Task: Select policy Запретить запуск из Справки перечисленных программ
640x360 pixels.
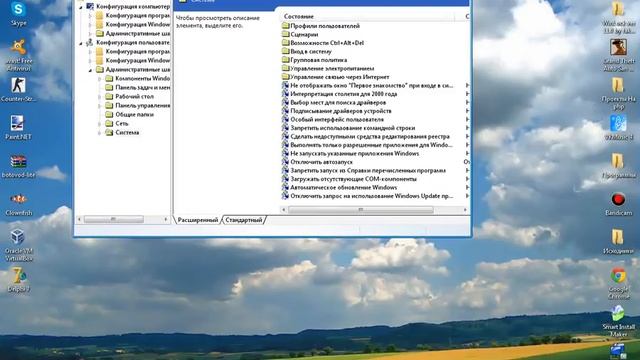Action: coord(364,171)
